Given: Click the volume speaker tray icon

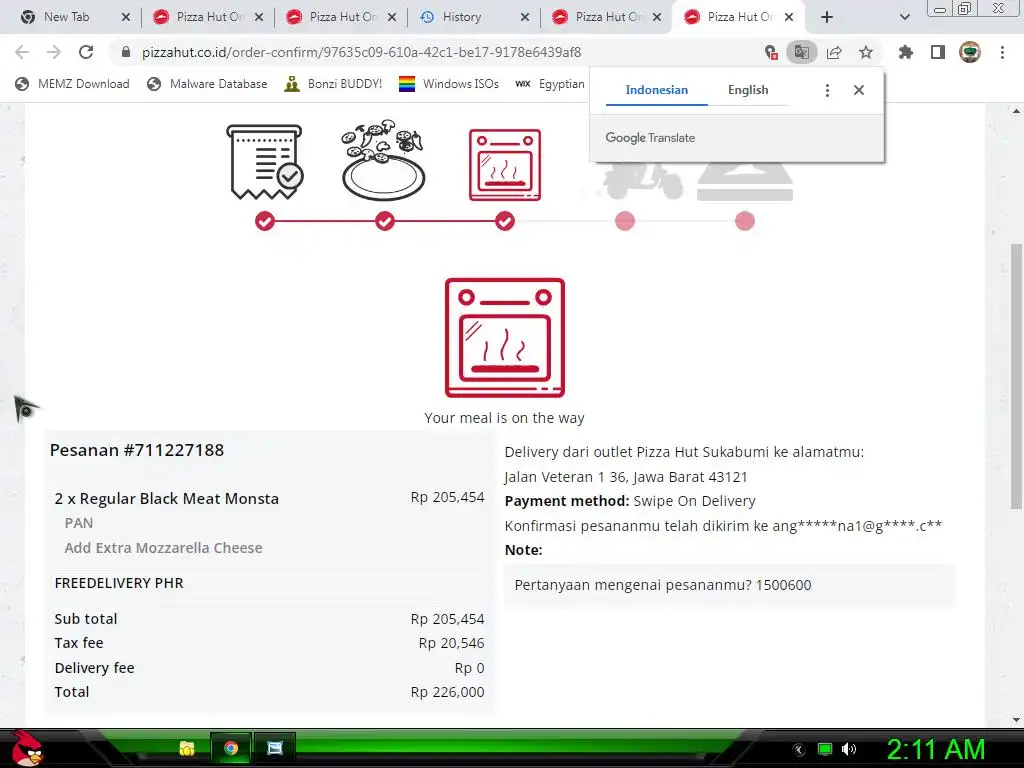Looking at the screenshot, I should click(x=849, y=749).
